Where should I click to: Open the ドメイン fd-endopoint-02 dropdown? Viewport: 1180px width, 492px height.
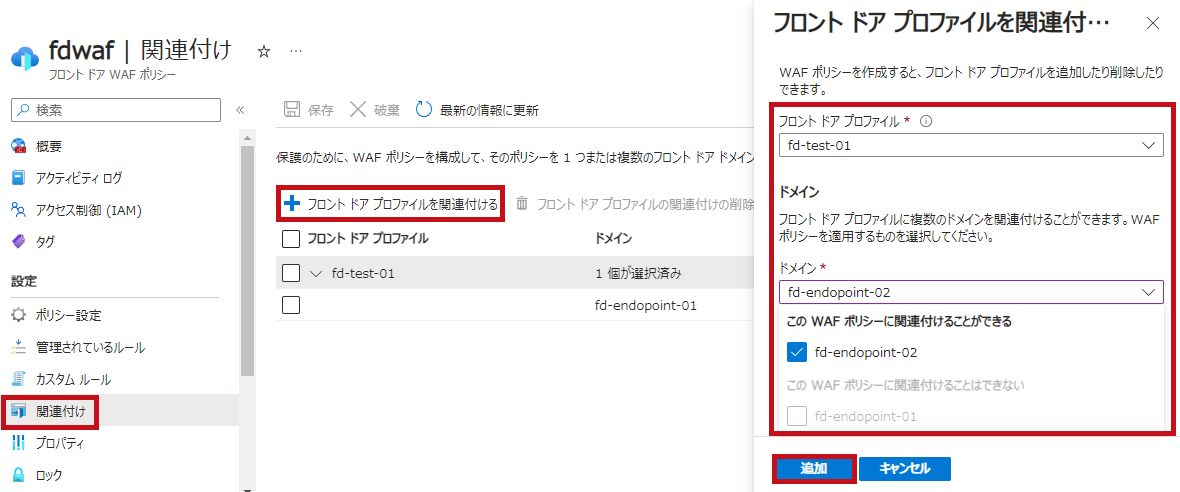coord(971,292)
